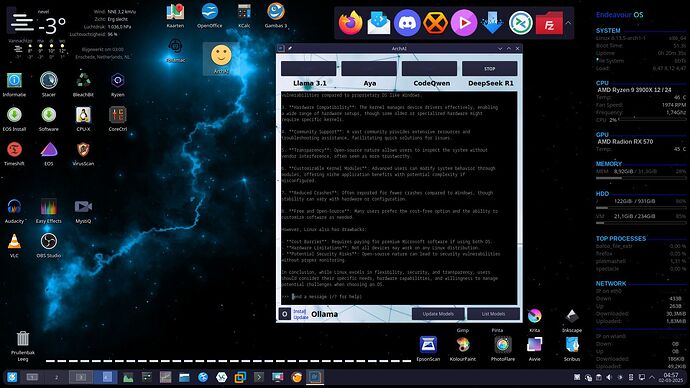This screenshot has height=388, width=690.
Task: Open the Gambas 3 desktop icon
Action: (276, 15)
